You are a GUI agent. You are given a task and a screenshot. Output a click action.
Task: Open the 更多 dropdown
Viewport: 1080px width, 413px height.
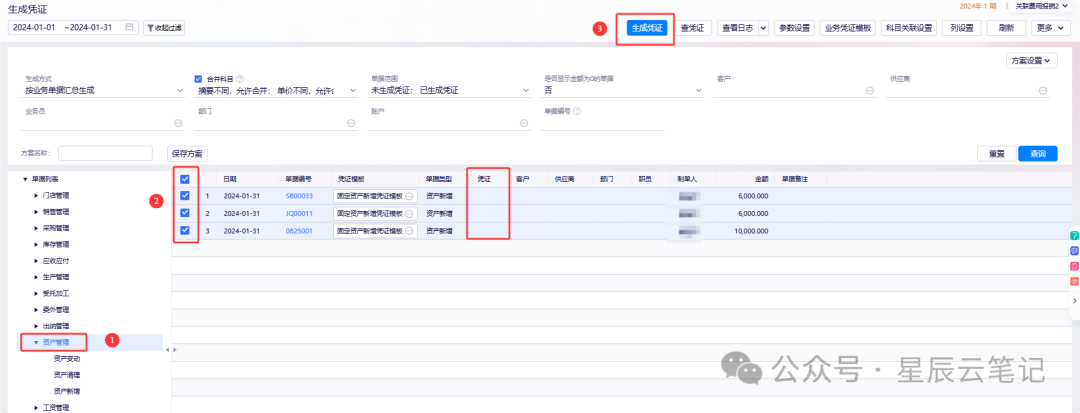[1051, 28]
